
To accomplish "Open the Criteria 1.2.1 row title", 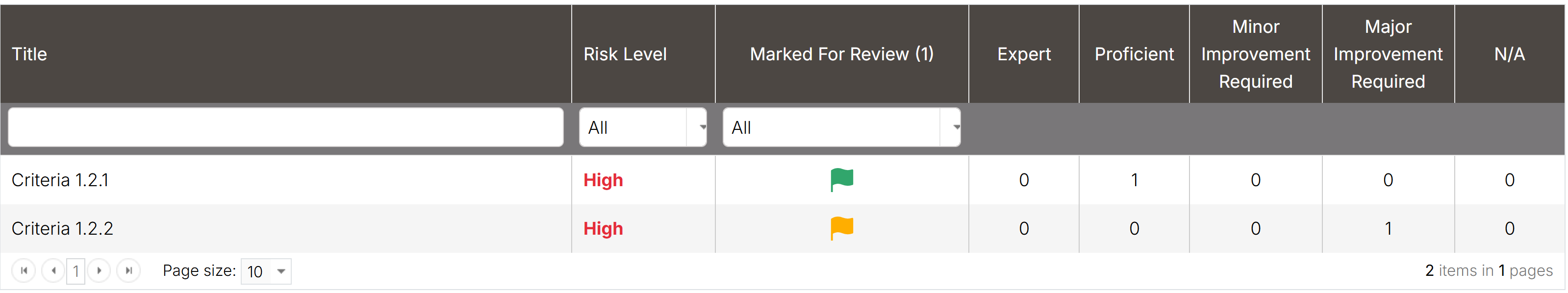I will coord(60,180).
